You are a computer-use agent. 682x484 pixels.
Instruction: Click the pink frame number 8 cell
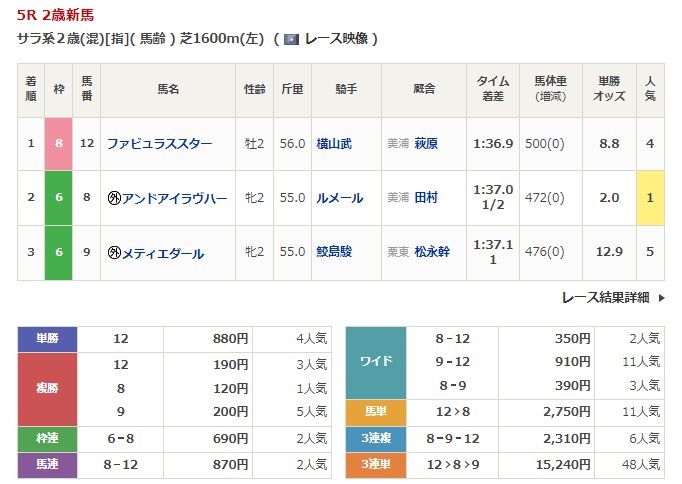[59, 143]
